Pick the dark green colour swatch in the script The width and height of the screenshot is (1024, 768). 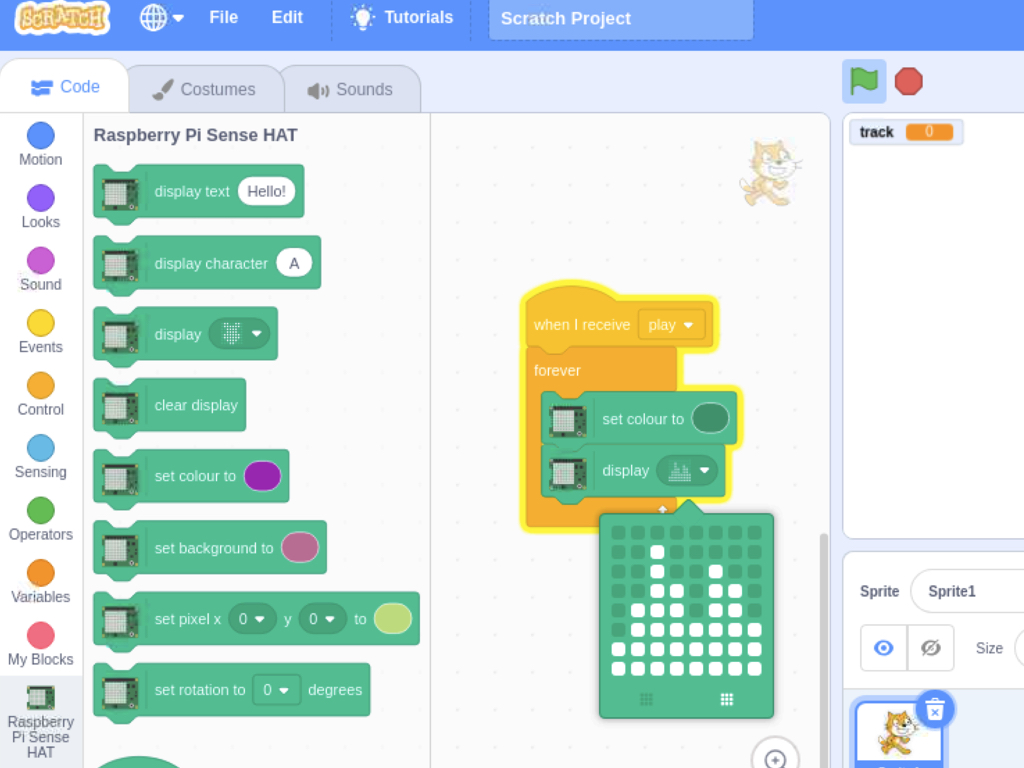pos(710,419)
